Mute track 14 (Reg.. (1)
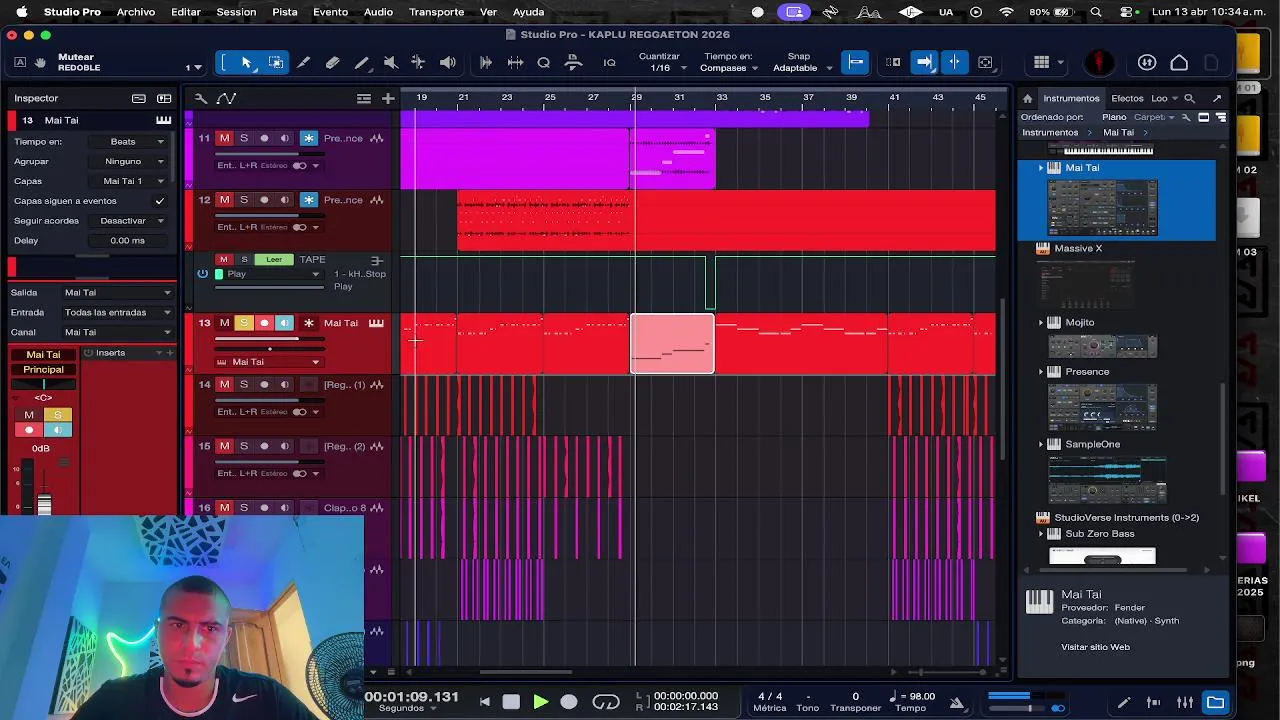The image size is (1280, 720). (224, 385)
